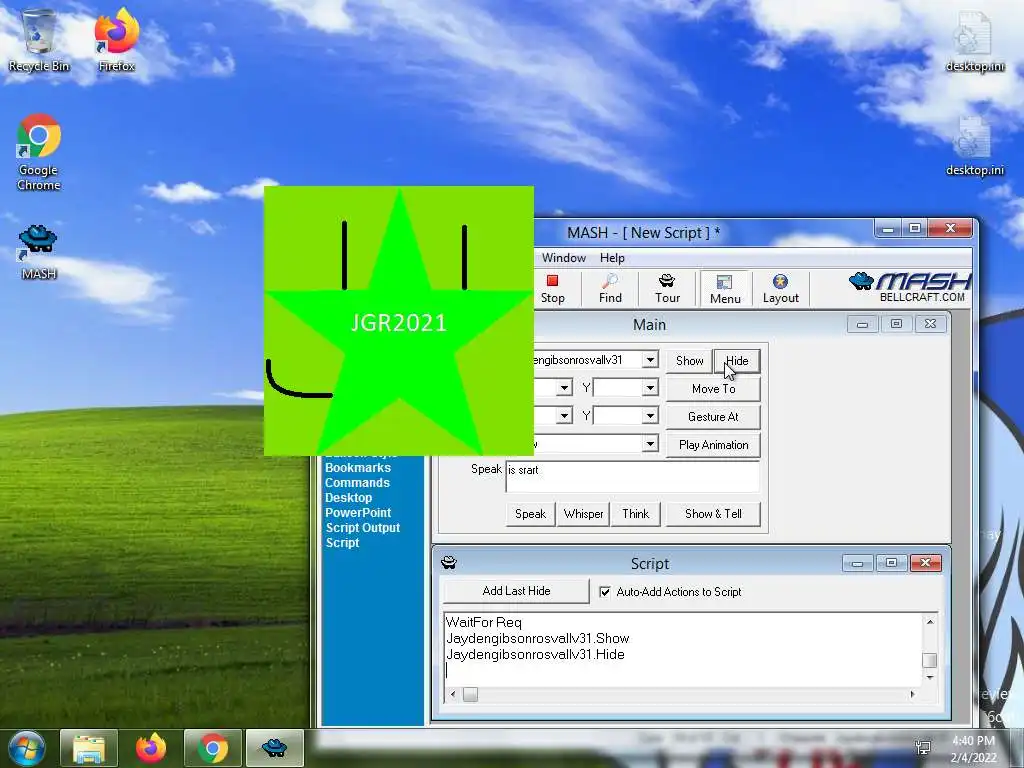
Task: Select Bookmarks in the sidebar
Action: pos(358,468)
